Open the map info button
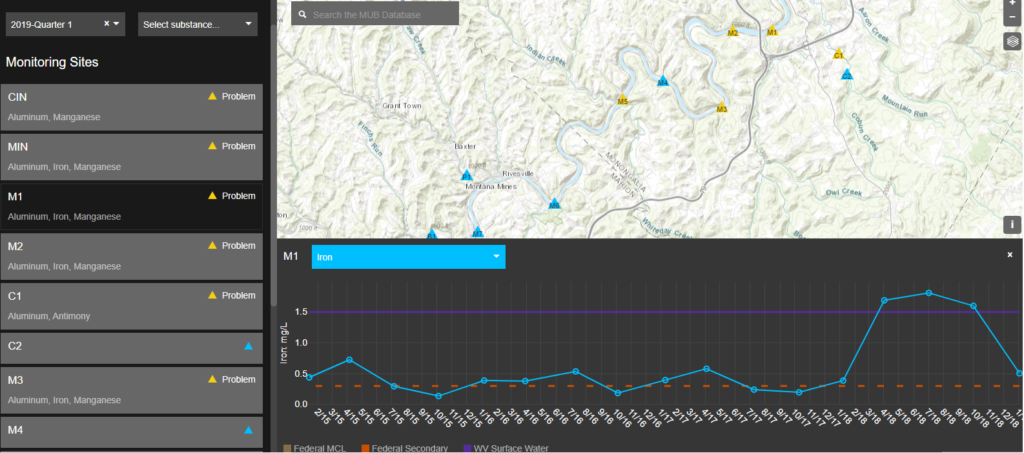 [1012, 225]
